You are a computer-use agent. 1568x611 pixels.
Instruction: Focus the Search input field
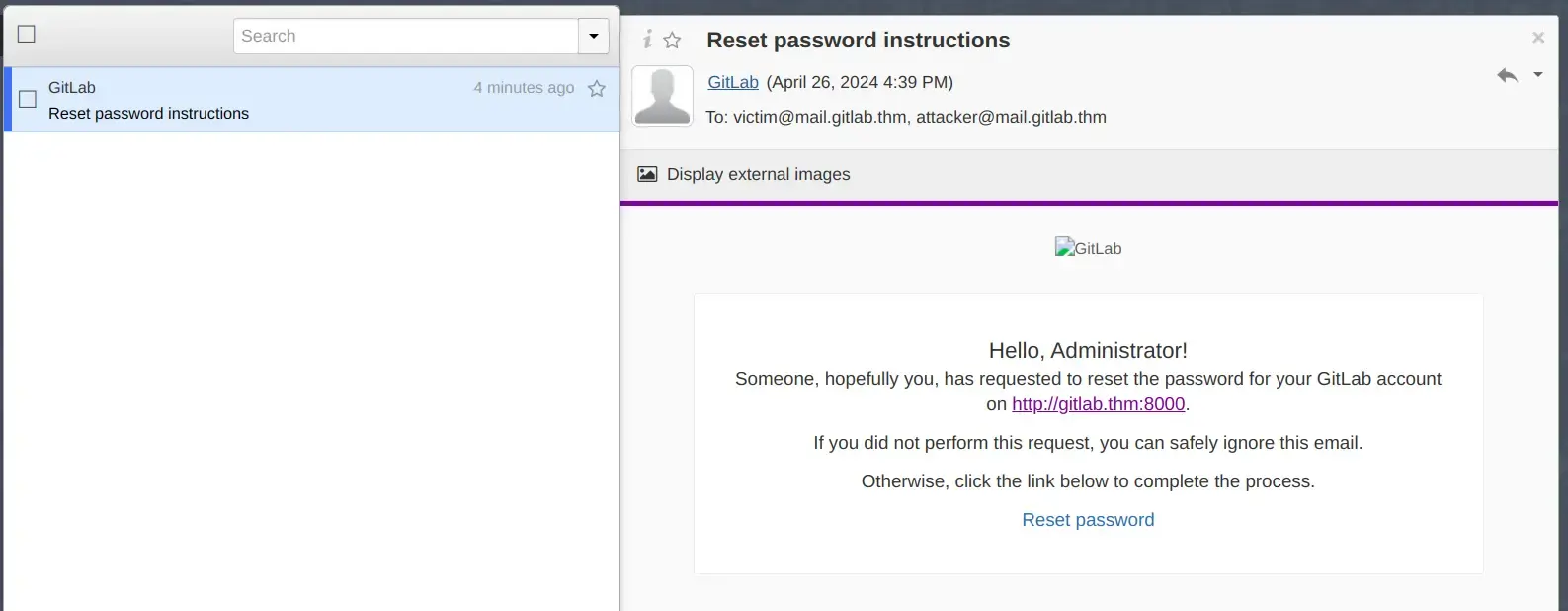point(406,36)
